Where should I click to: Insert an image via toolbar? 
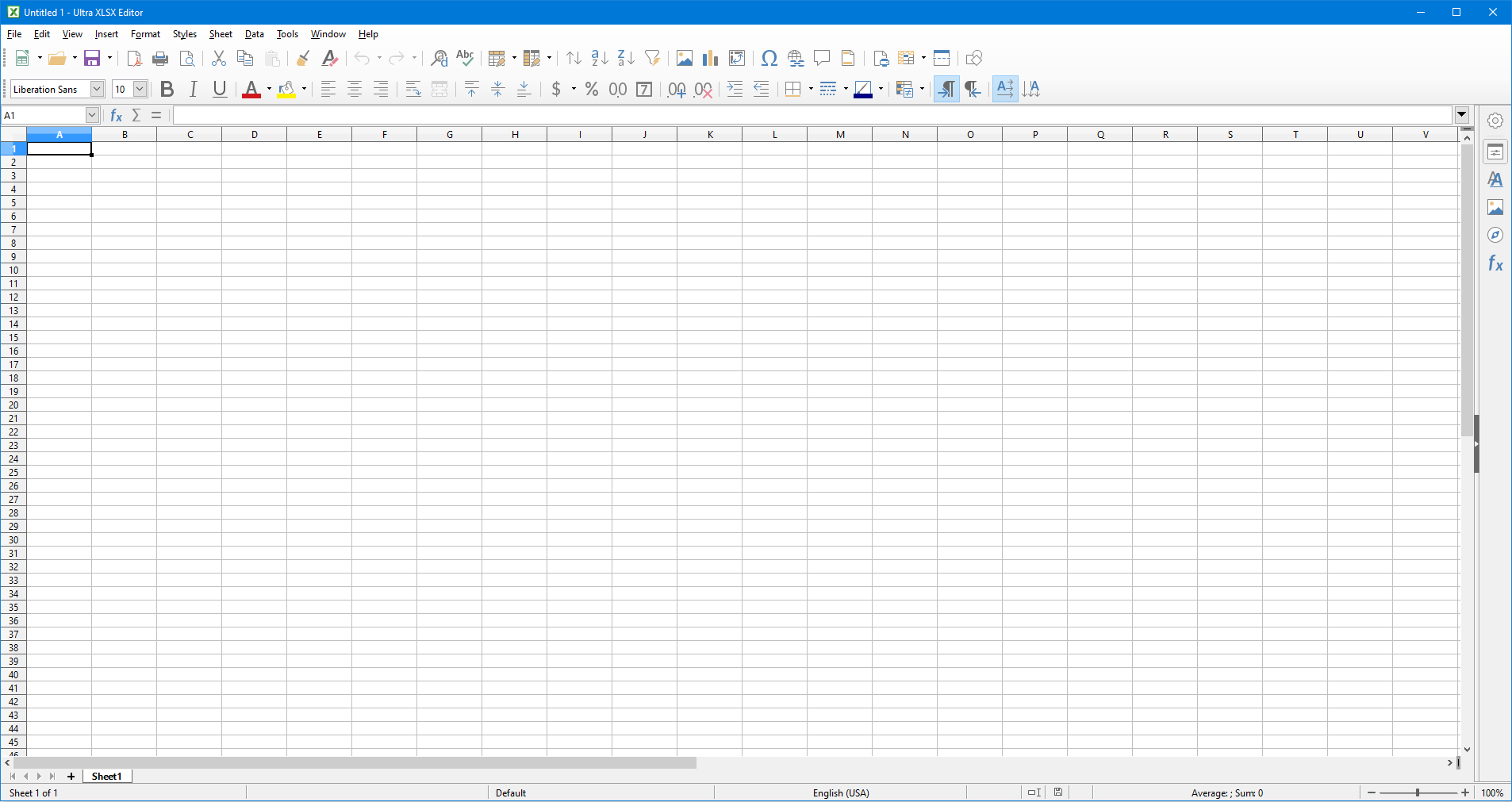[x=685, y=58]
